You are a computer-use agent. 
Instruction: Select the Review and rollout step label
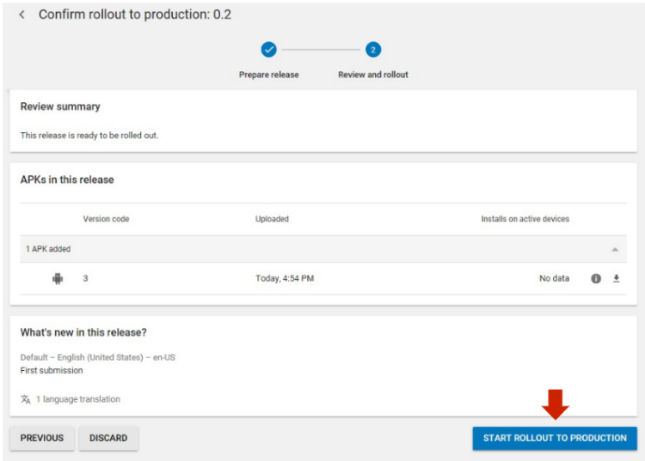click(x=373, y=74)
